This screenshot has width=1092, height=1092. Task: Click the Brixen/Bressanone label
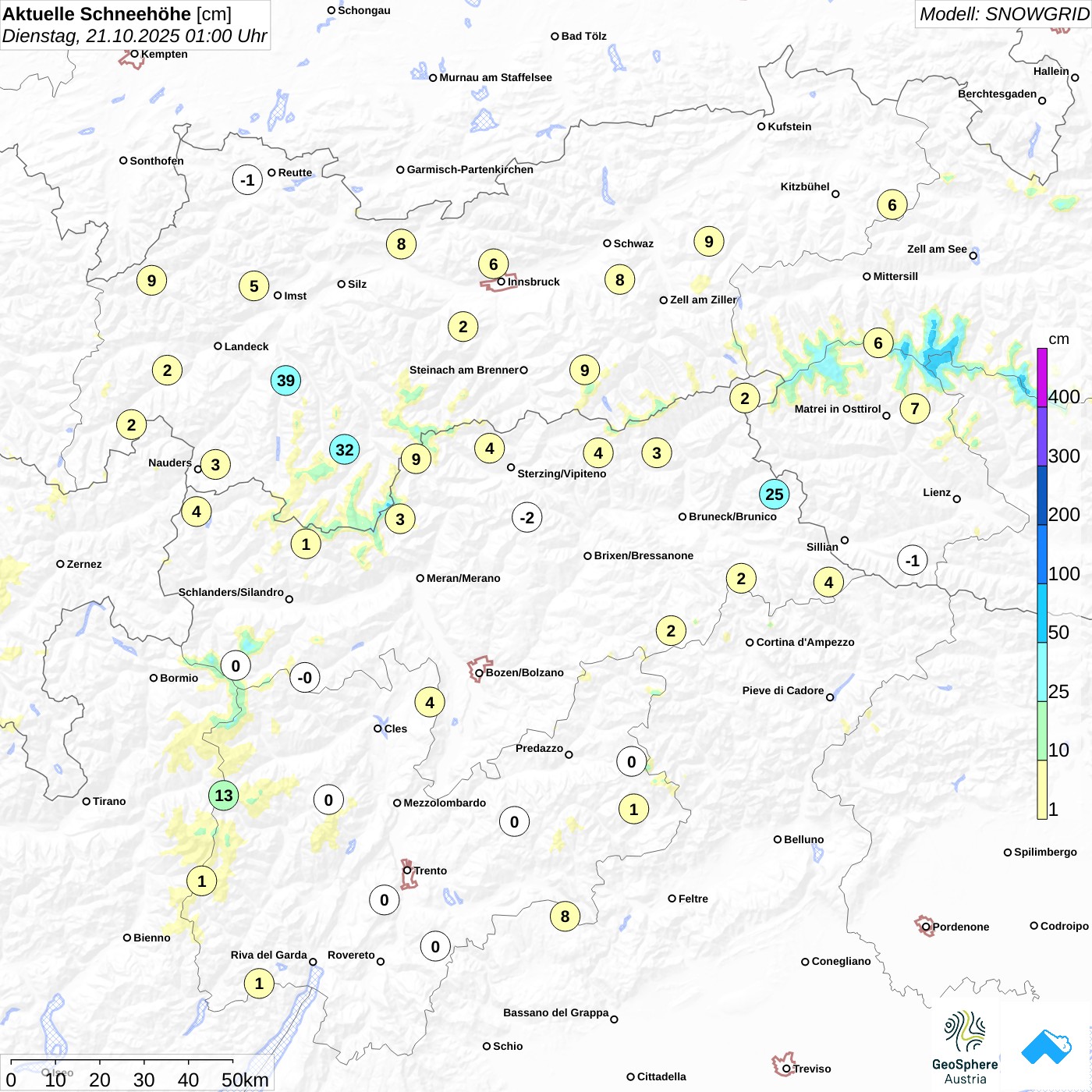point(643,555)
